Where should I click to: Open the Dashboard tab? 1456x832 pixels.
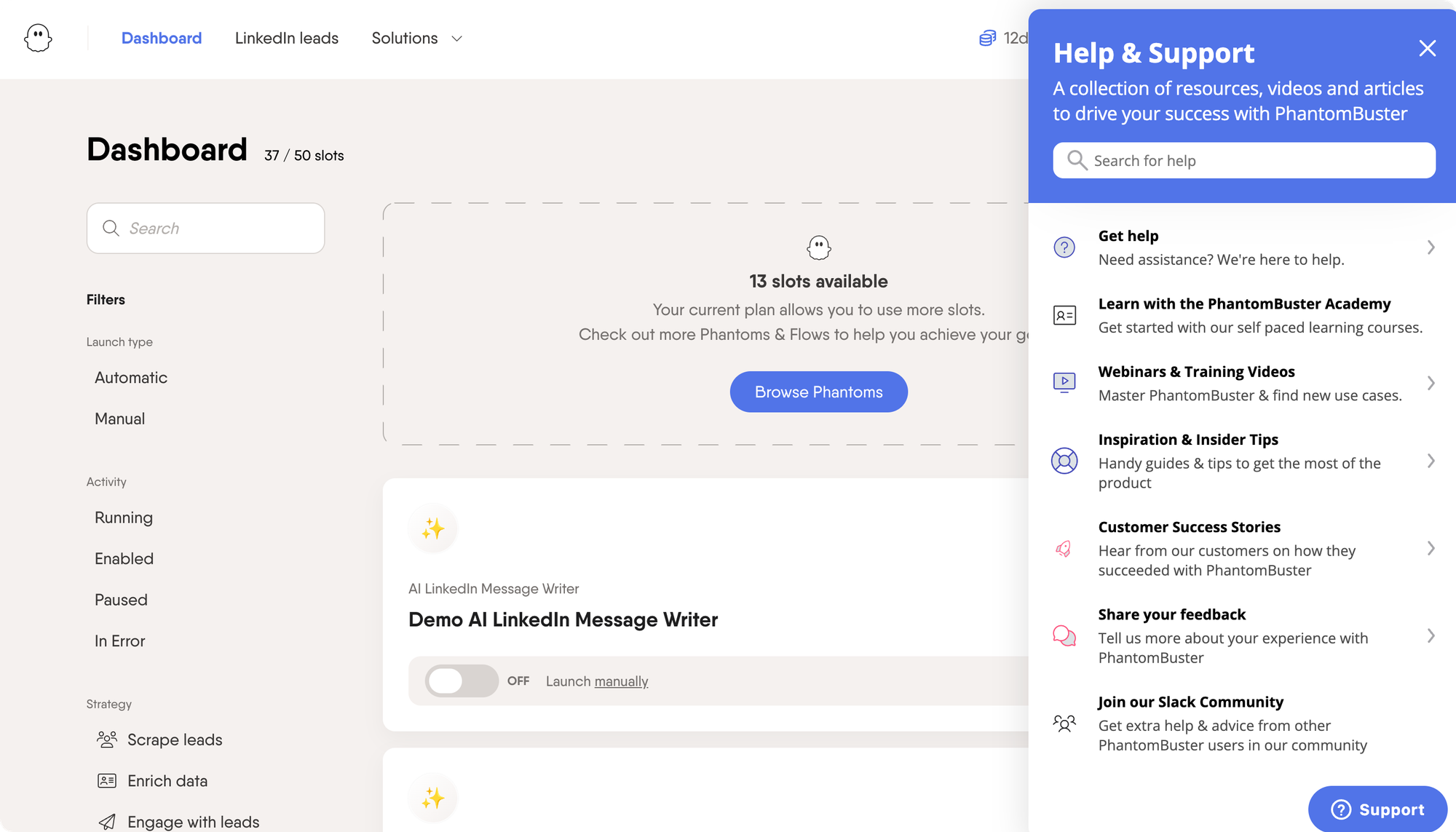tap(162, 38)
